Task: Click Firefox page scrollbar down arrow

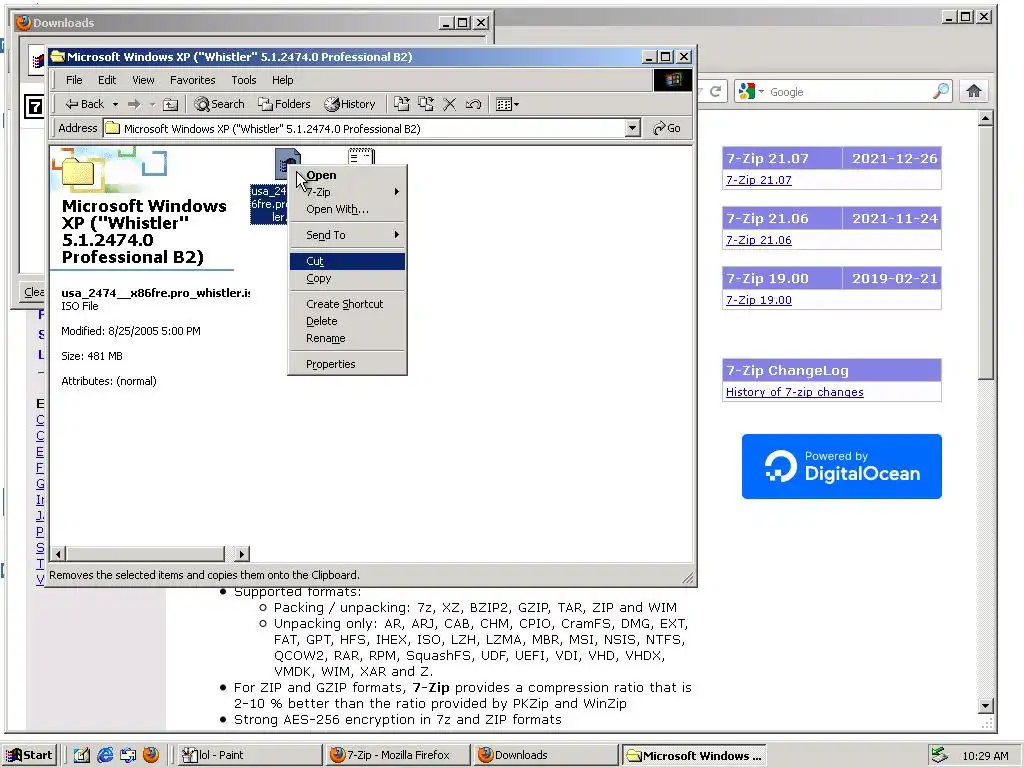Action: point(986,705)
